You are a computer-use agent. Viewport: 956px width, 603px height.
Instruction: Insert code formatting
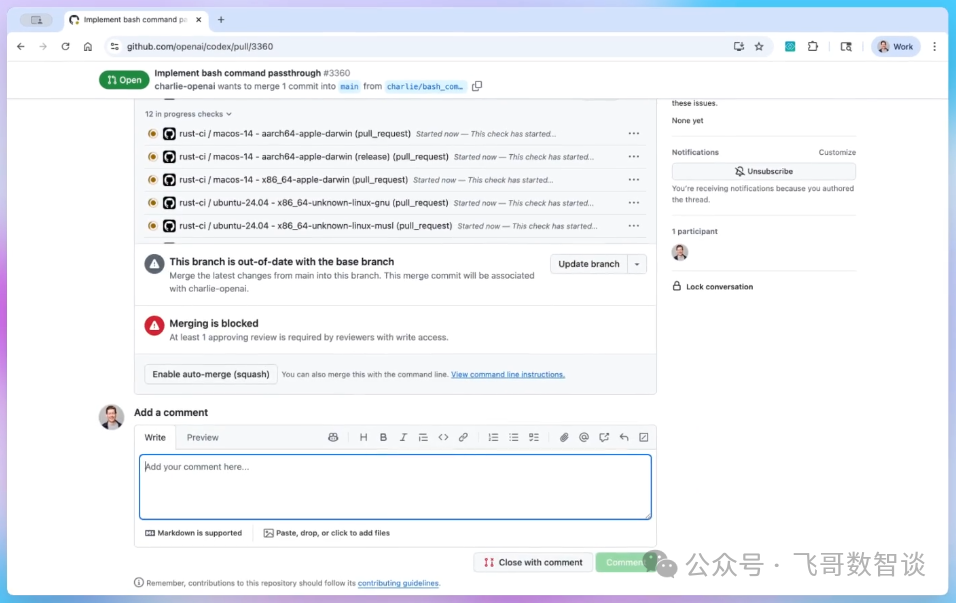click(443, 437)
